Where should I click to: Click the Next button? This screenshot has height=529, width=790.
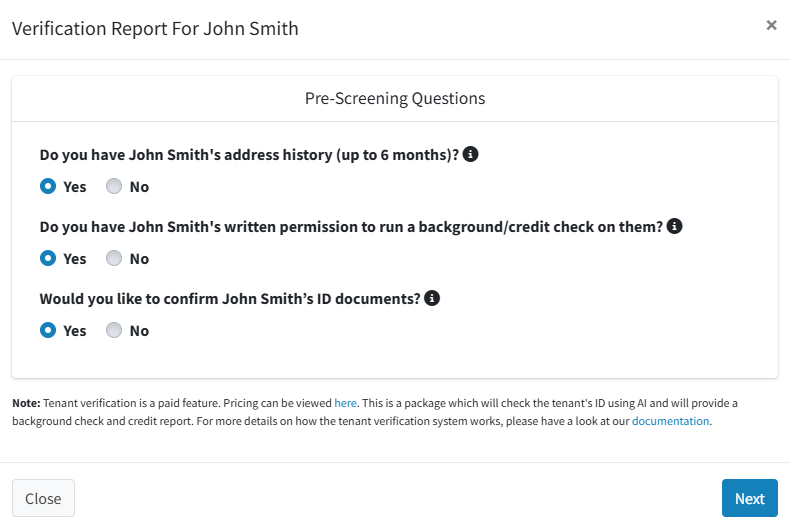point(750,498)
